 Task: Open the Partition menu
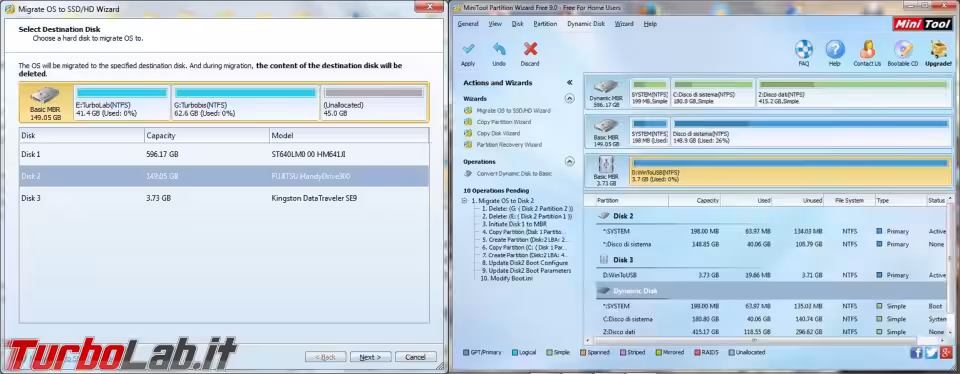[x=545, y=24]
